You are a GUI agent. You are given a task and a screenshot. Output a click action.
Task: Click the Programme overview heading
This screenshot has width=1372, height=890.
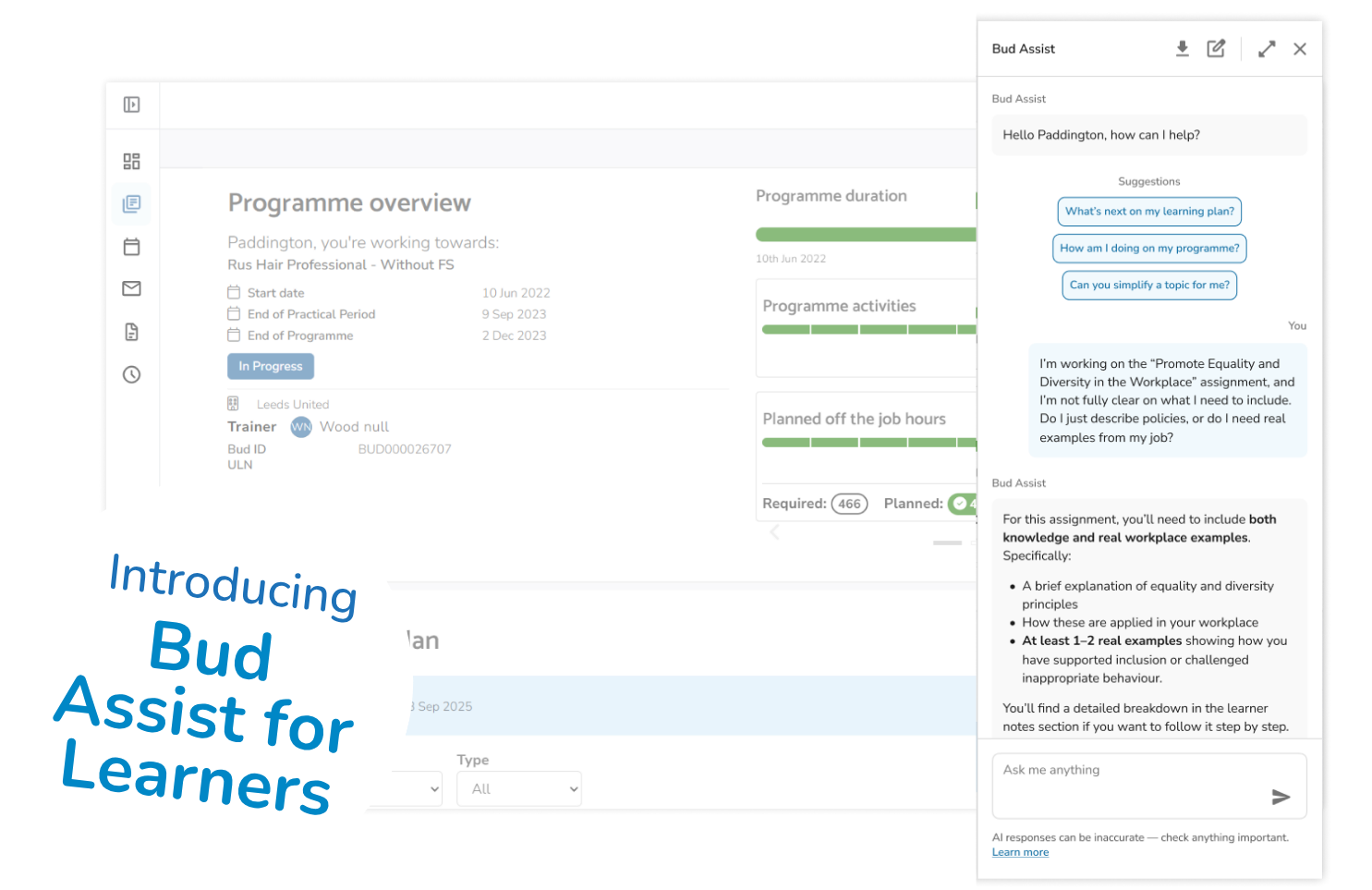(x=349, y=203)
